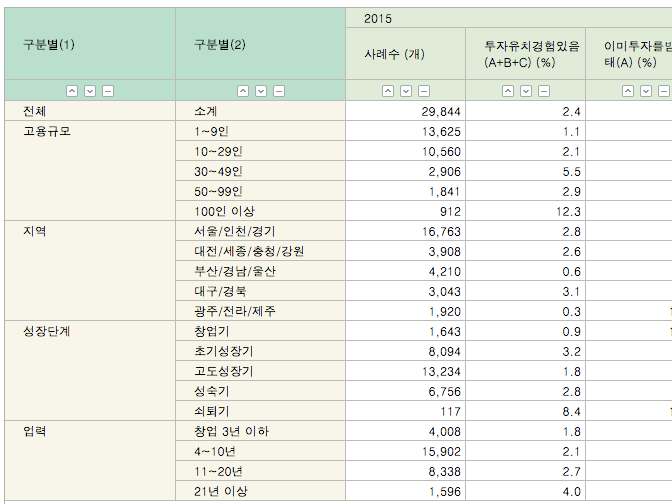Sort 사례수 (개) column ascending
672x504 pixels.
coord(388,91)
